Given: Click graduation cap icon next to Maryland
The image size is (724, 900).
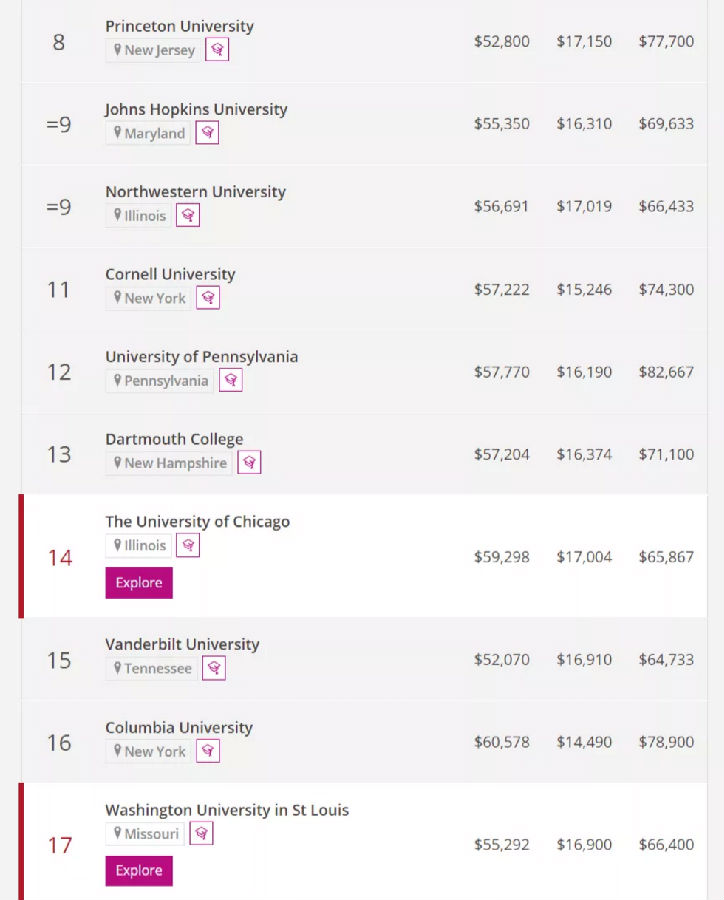Looking at the screenshot, I should point(207,133).
